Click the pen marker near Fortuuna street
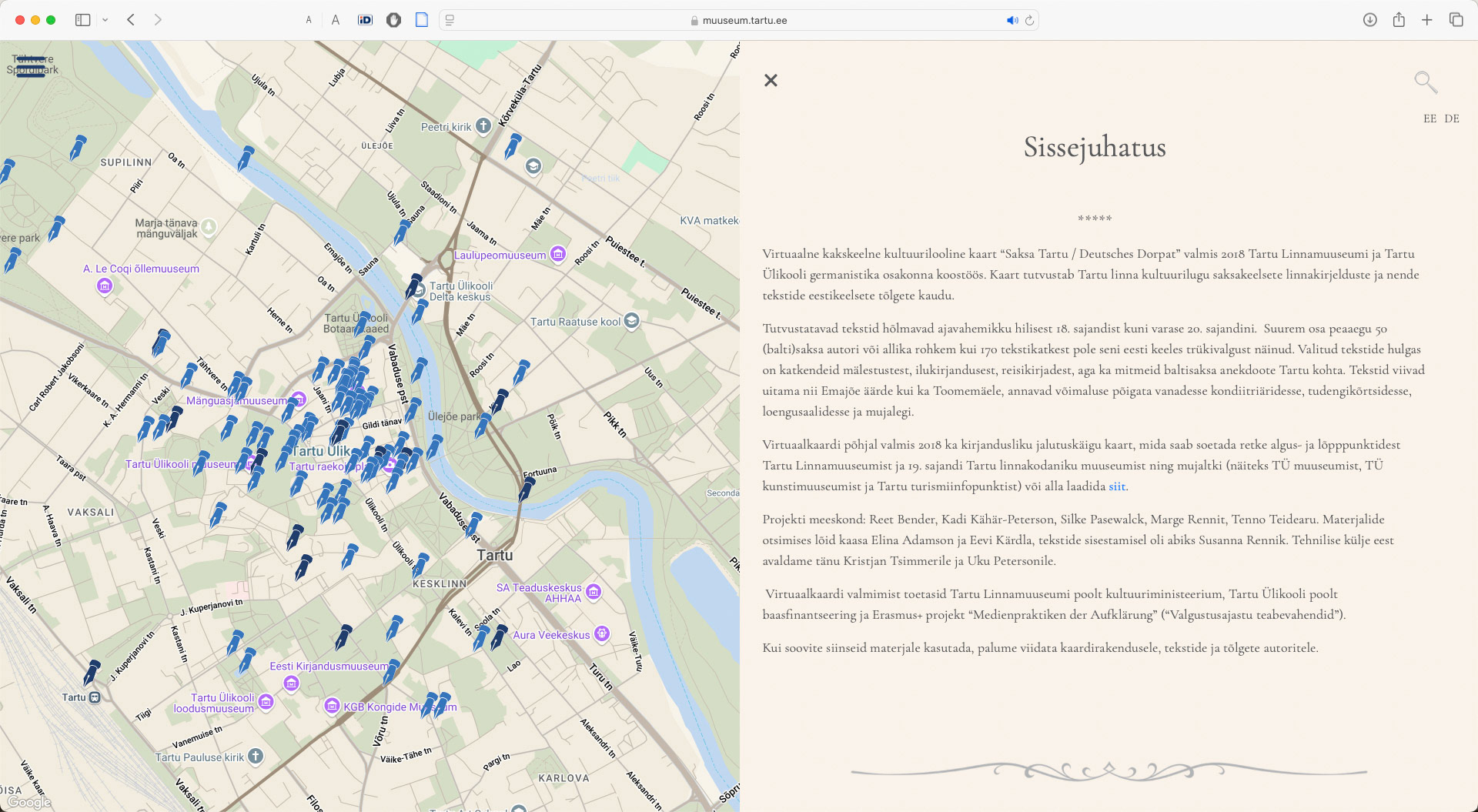The height and width of the screenshot is (812, 1478). pos(527,490)
